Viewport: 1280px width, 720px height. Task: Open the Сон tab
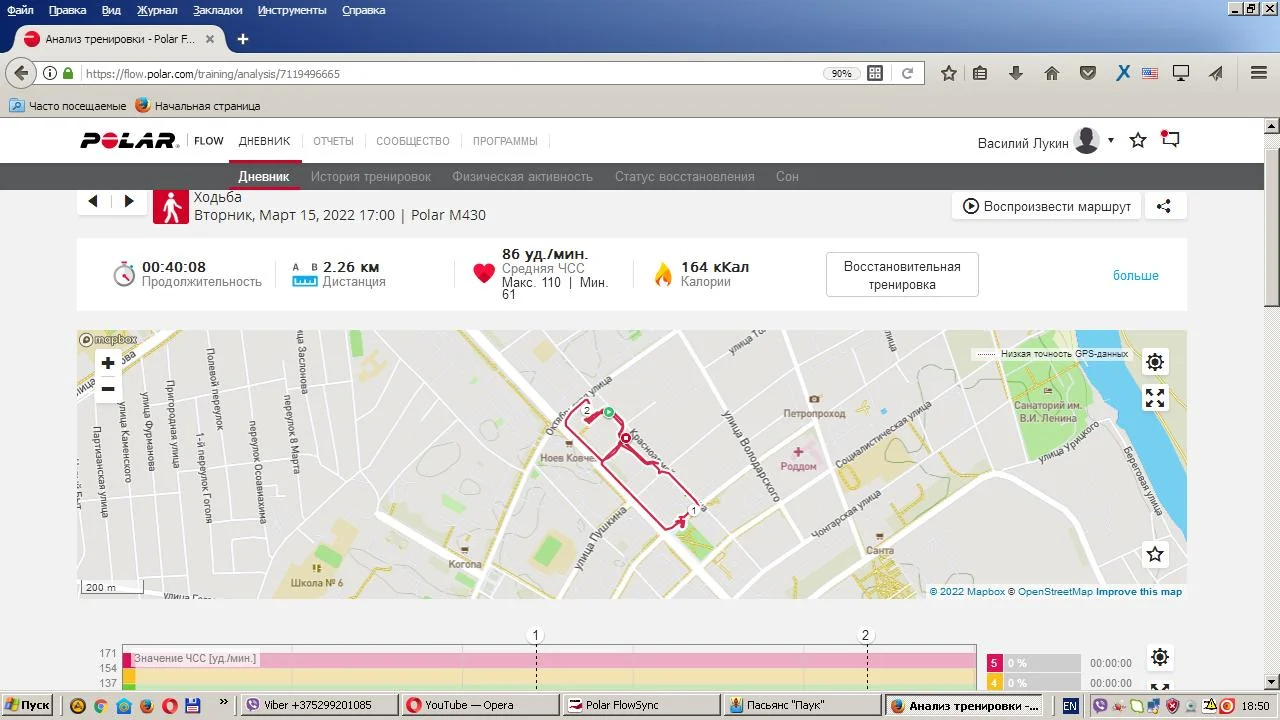(787, 176)
